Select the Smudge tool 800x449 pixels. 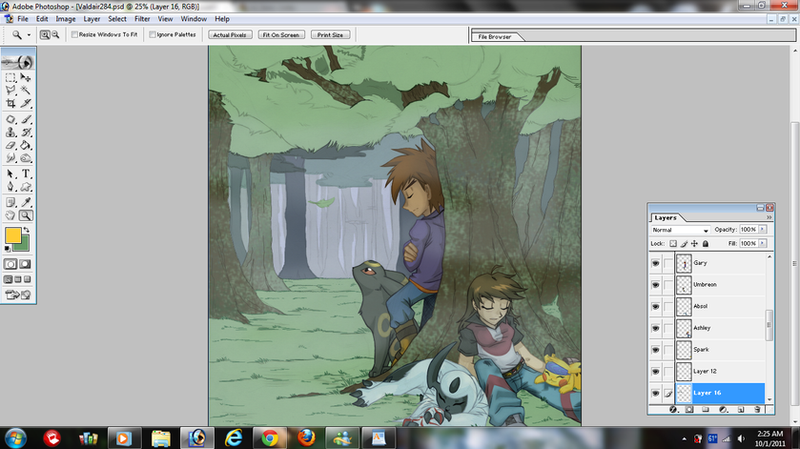click(11, 158)
